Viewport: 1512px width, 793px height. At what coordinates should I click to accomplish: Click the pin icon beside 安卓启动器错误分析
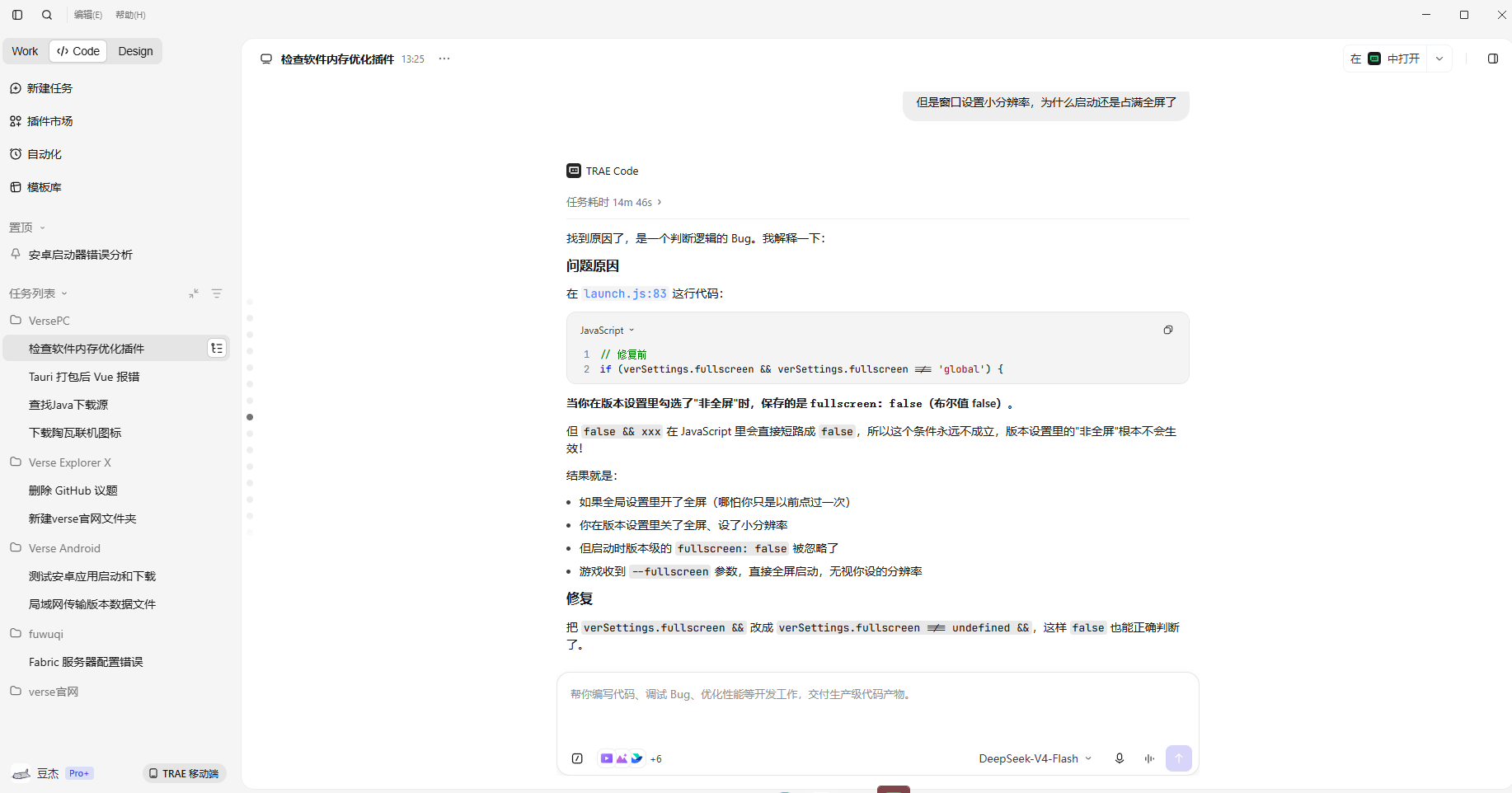coord(16,254)
